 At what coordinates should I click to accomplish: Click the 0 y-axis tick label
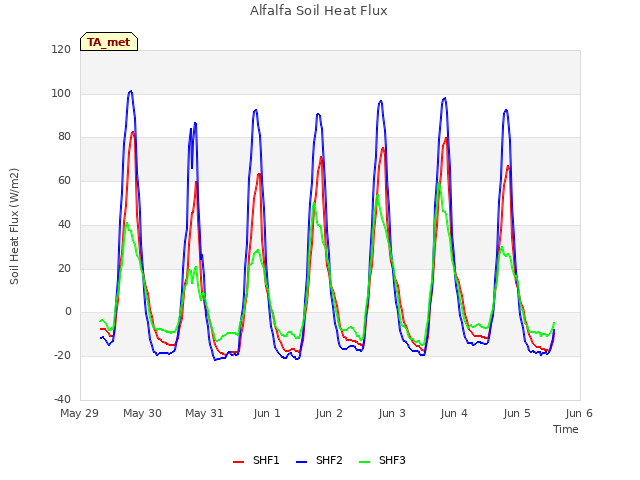click(68, 312)
